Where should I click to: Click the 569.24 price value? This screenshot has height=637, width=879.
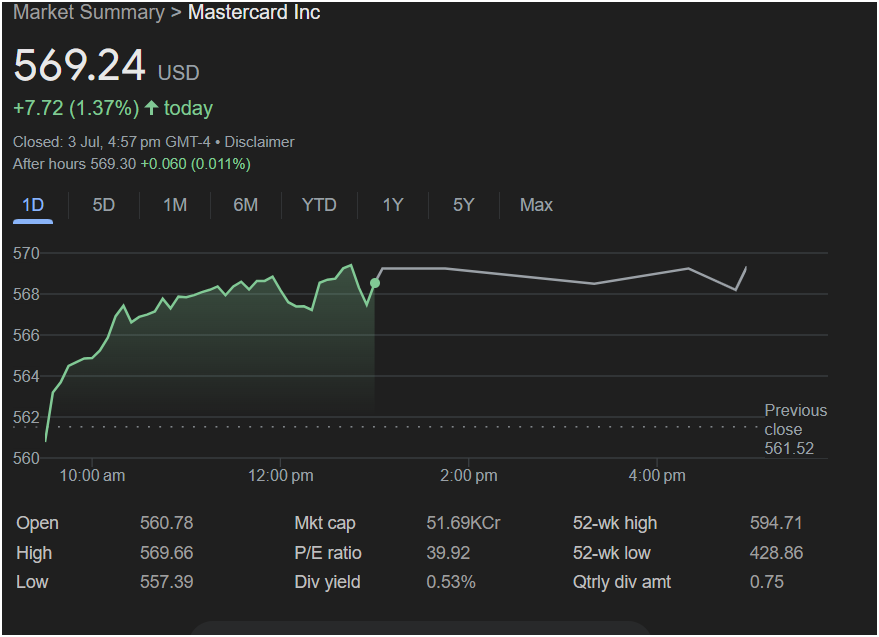(x=79, y=66)
